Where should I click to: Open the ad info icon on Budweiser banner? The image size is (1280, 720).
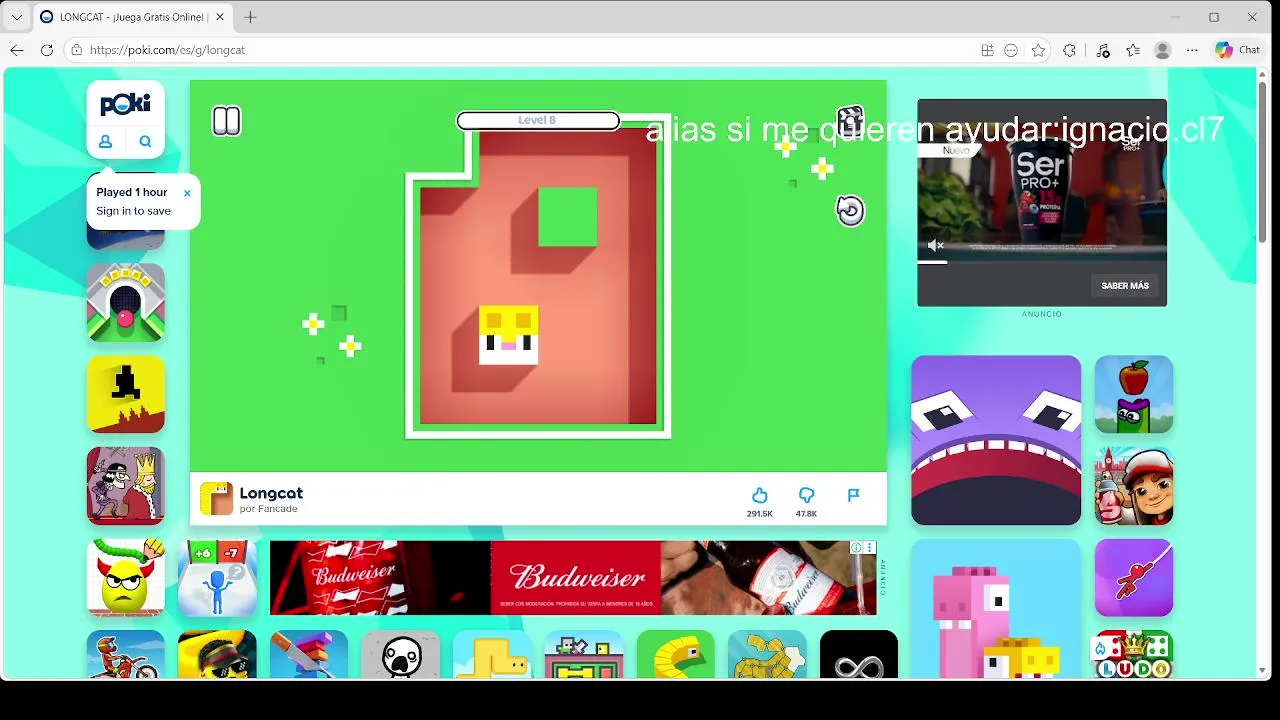pos(856,547)
